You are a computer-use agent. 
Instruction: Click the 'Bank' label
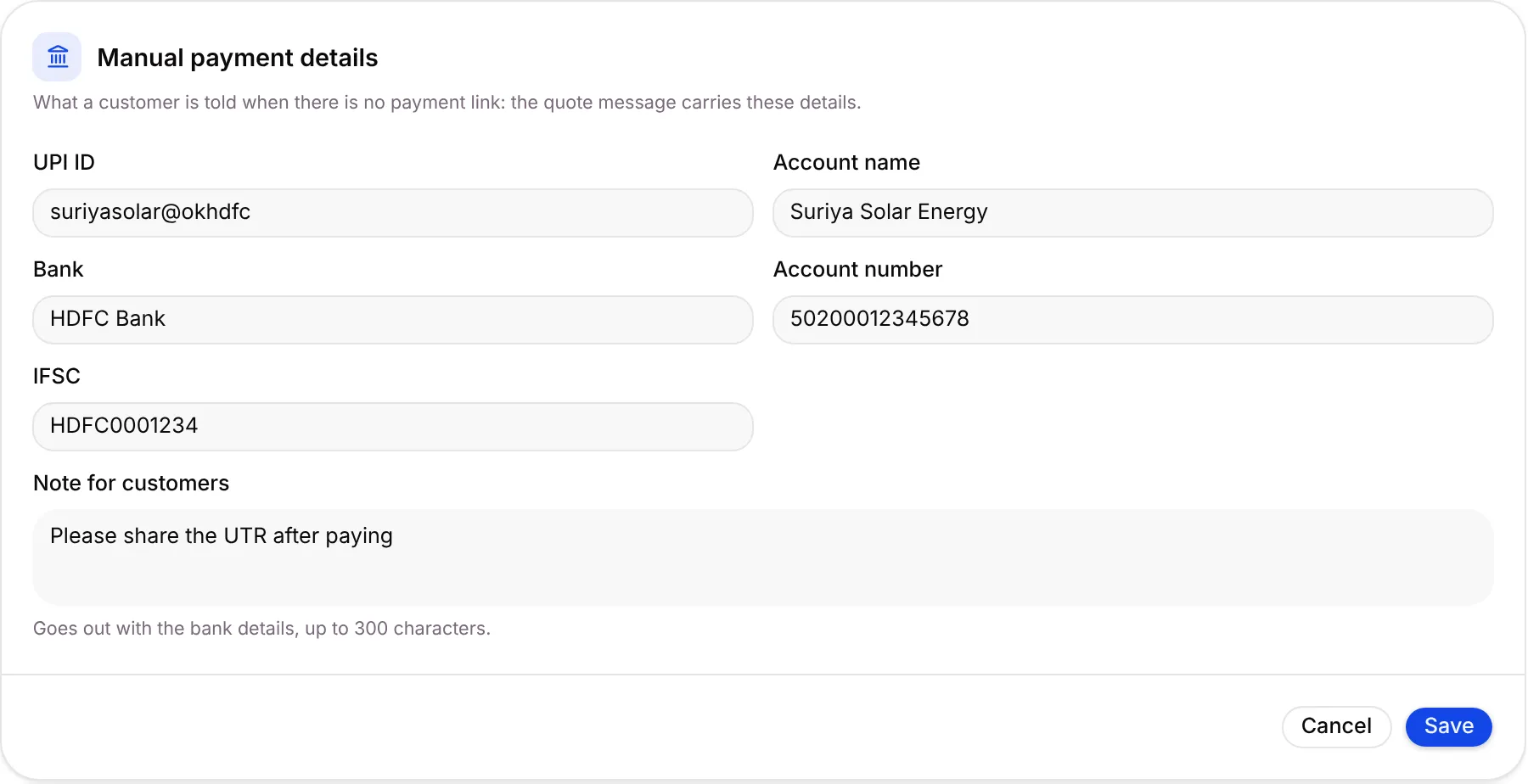(x=58, y=269)
